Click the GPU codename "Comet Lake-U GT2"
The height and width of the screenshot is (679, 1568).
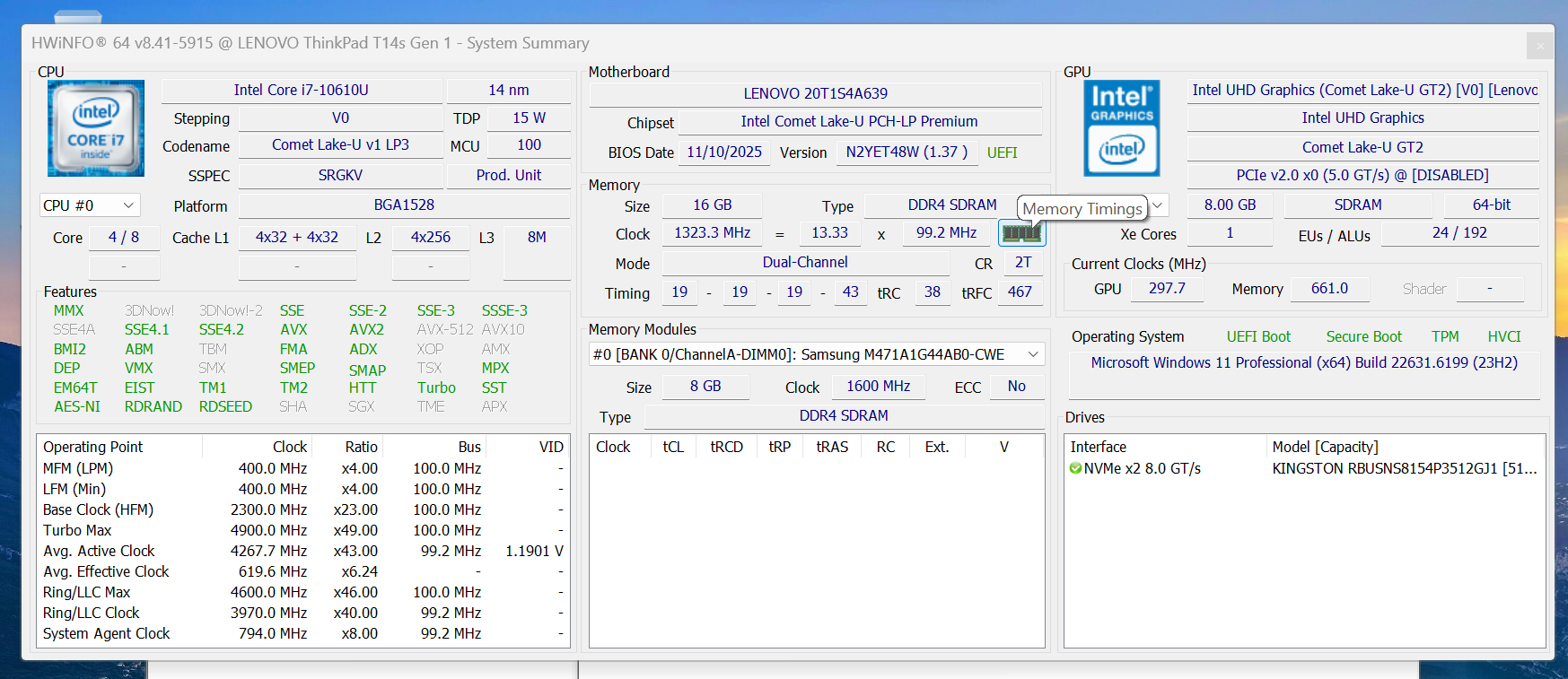[x=1363, y=147]
